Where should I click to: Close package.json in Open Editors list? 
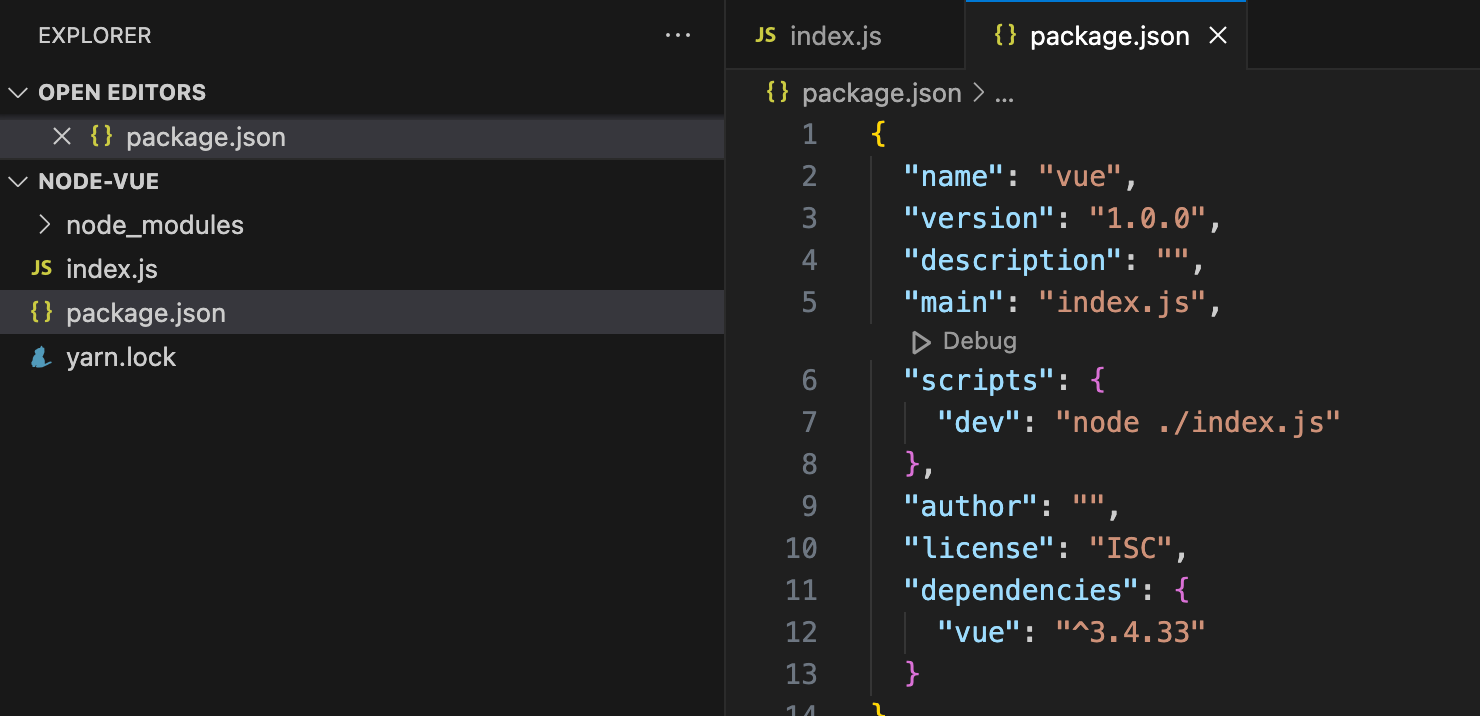click(x=62, y=137)
